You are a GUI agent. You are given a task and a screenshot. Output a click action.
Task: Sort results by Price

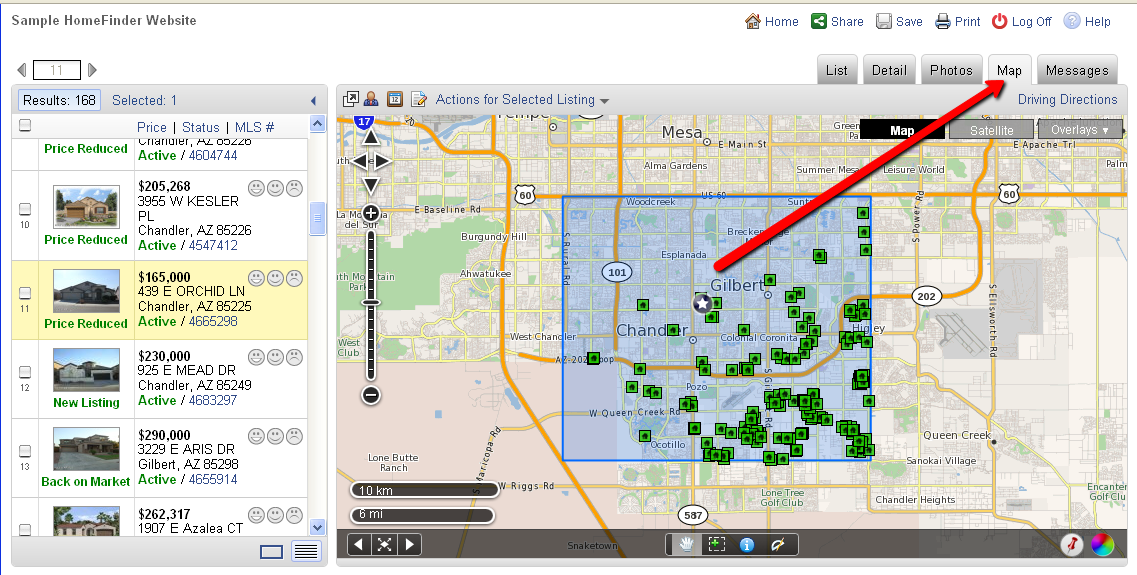pyautogui.click(x=152, y=127)
